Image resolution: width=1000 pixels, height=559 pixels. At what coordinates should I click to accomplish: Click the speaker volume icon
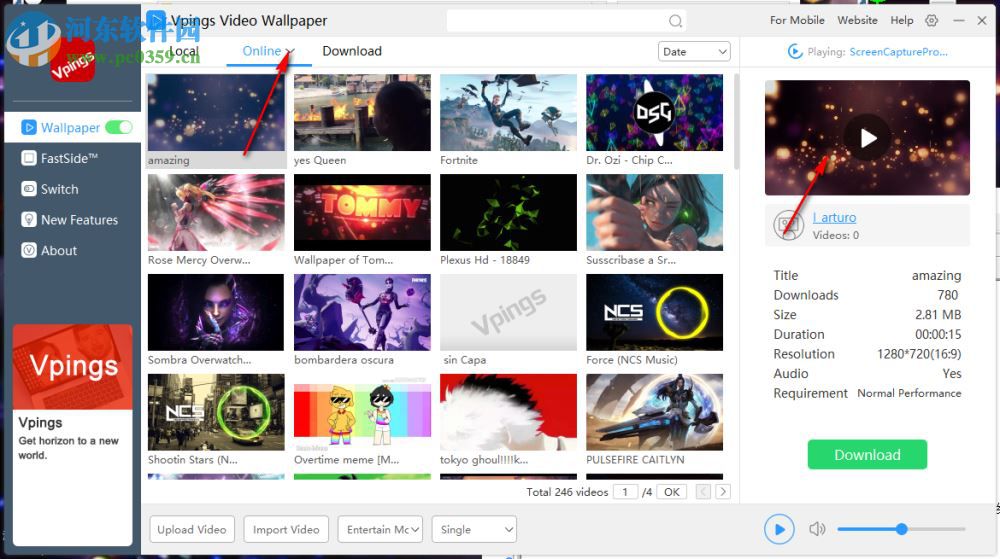pyautogui.click(x=817, y=529)
